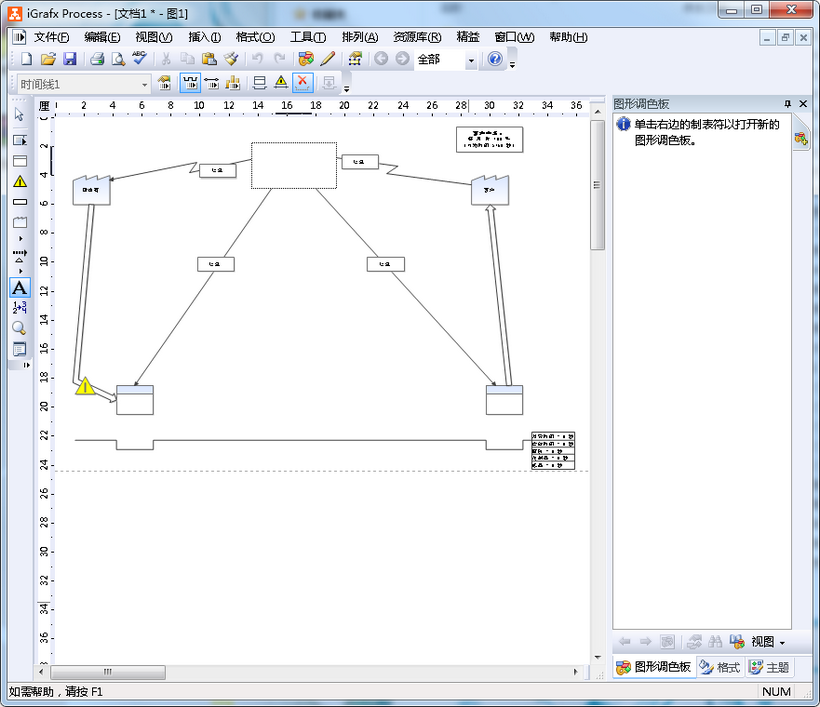Open the 帮助(H) menu
820x707 pixels.
[568, 37]
